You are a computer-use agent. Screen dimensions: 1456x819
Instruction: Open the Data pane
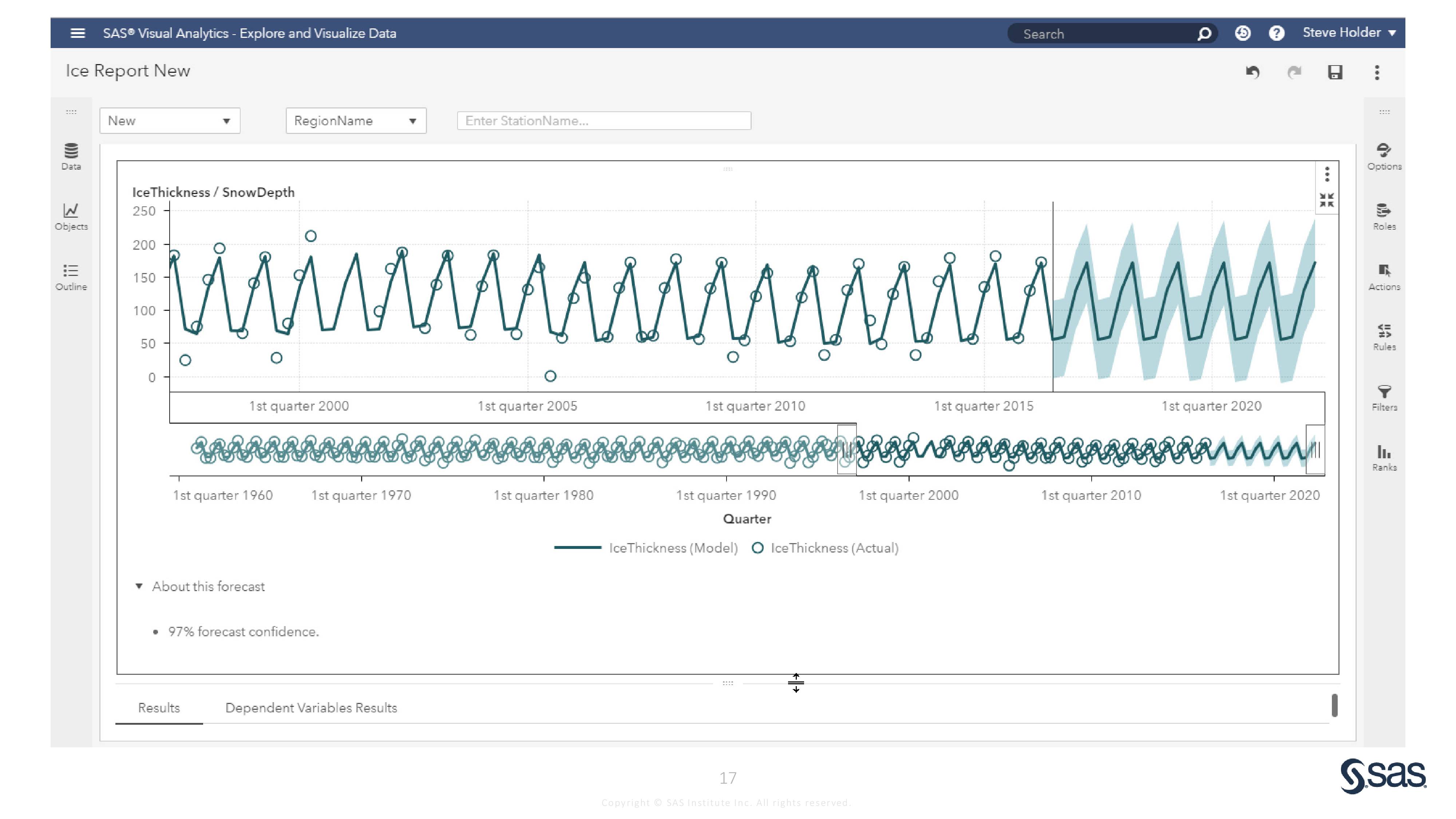(x=71, y=157)
